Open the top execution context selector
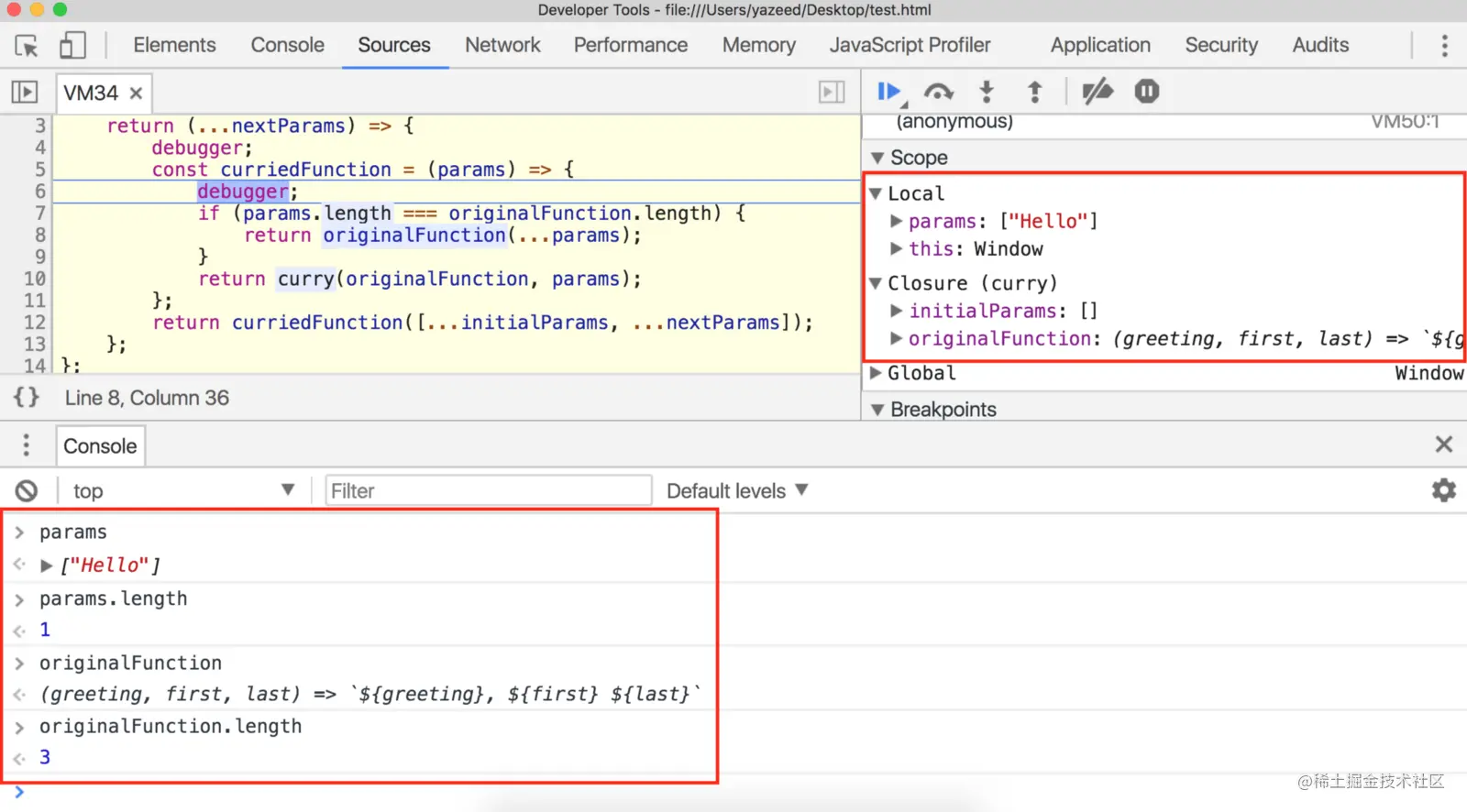 point(183,491)
